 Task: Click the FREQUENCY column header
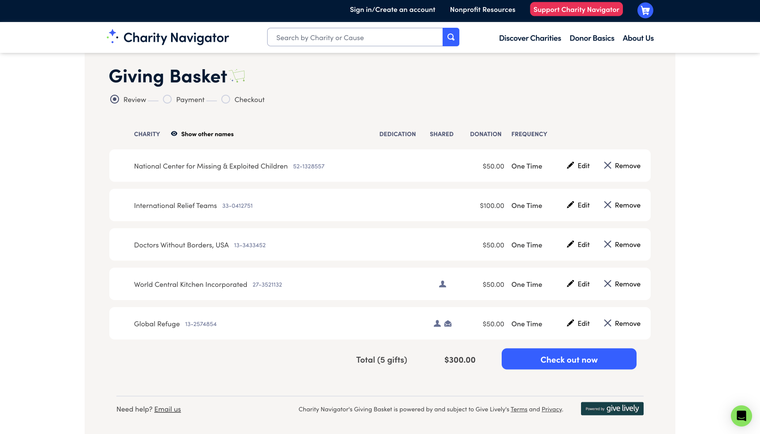(x=529, y=134)
